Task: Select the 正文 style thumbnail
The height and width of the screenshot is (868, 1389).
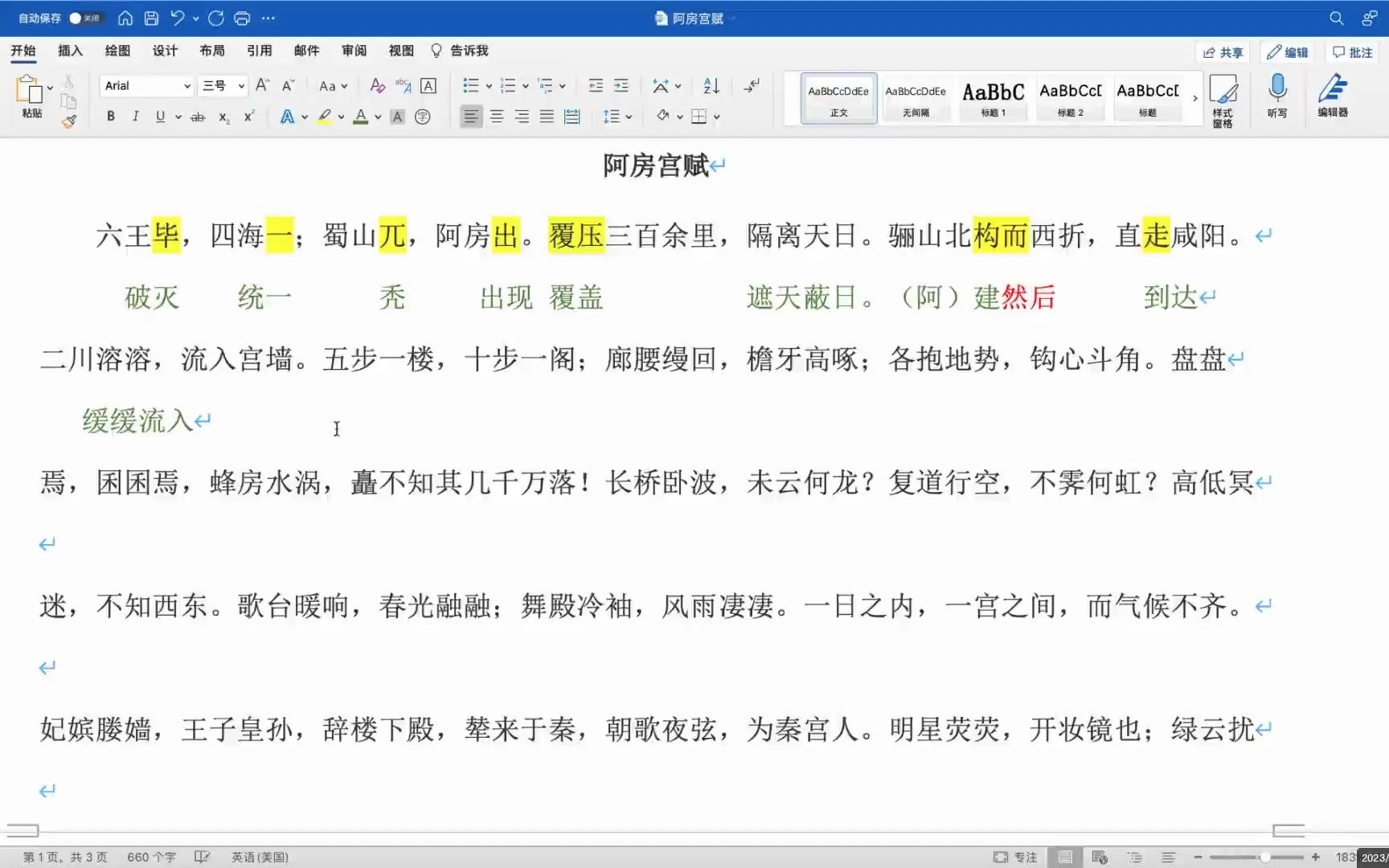Action: pyautogui.click(x=838, y=99)
